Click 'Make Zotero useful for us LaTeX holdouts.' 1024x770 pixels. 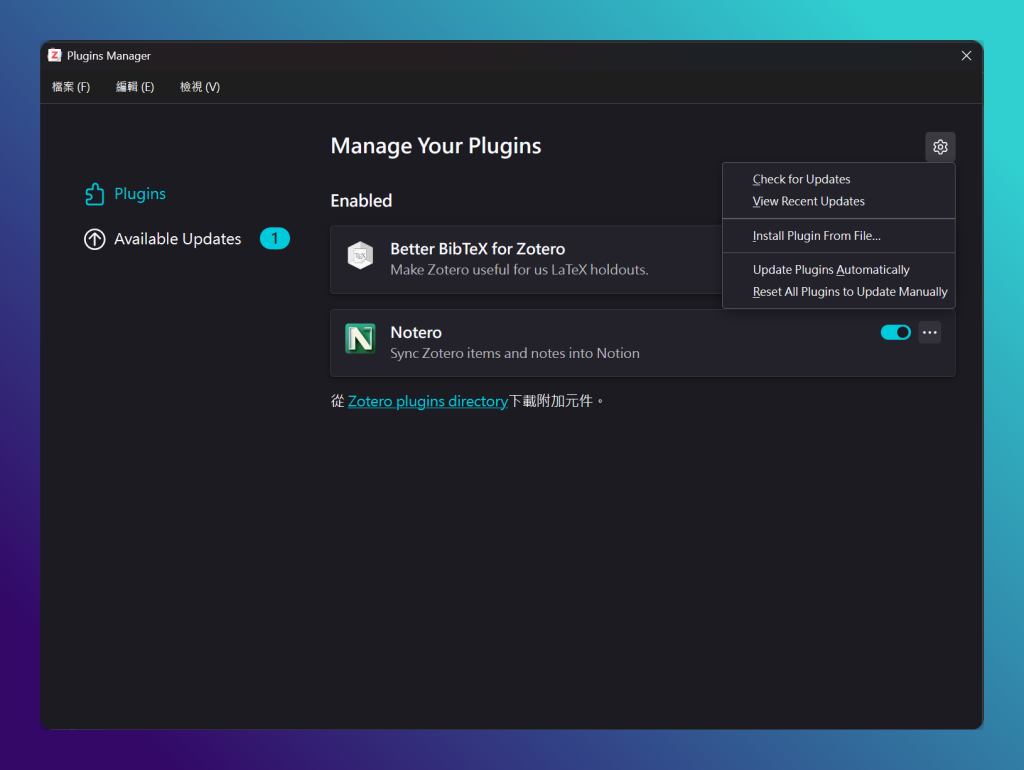[519, 270]
